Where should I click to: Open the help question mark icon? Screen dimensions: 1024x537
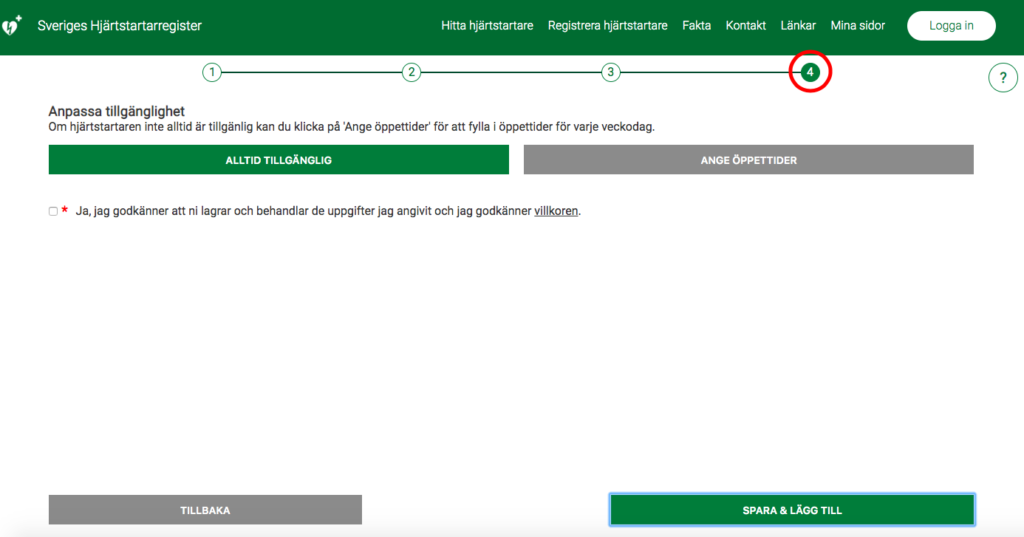[x=1003, y=78]
